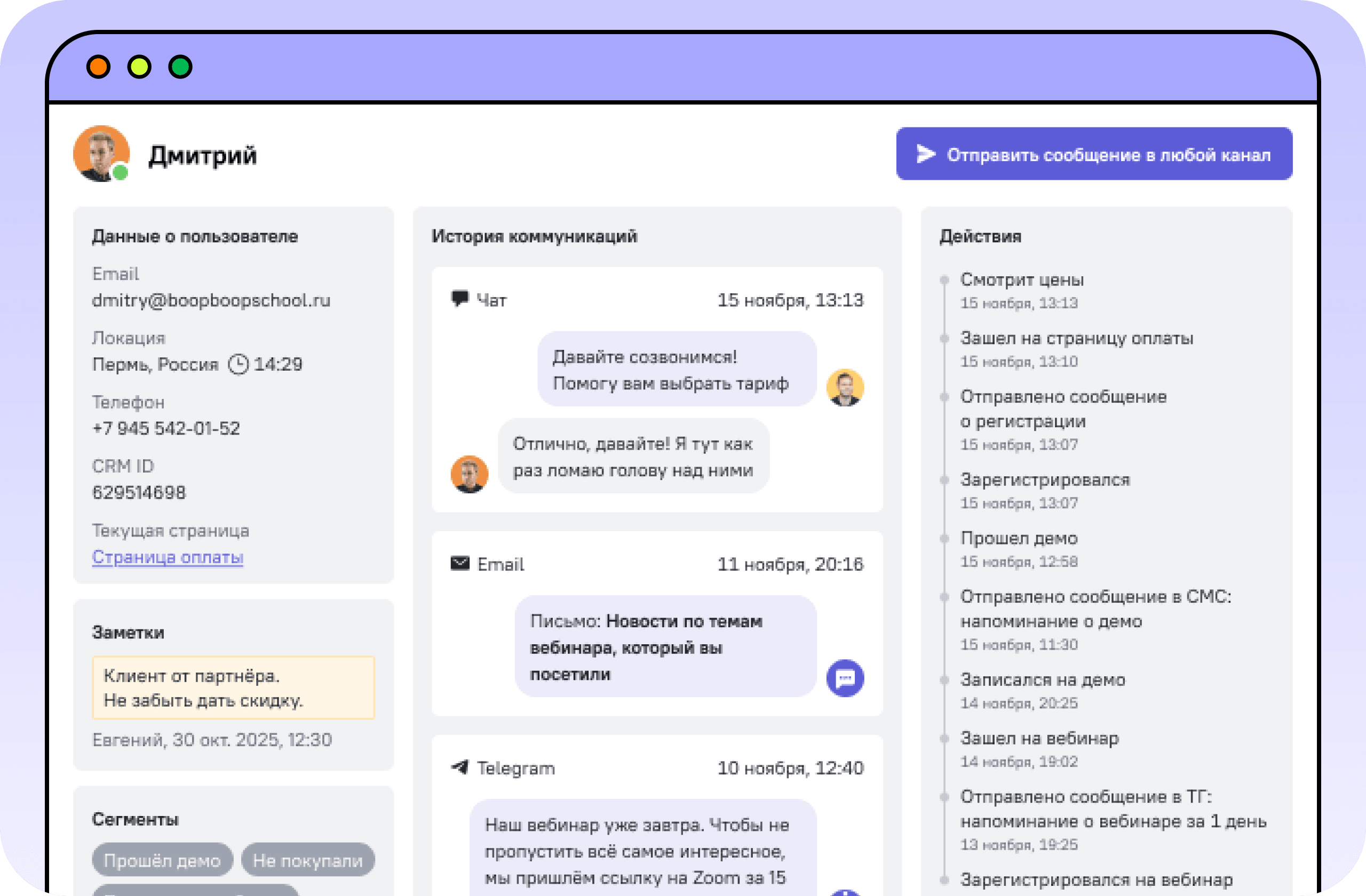The image size is (1366, 896).
Task: Click the ТГ напоминание о вебинаре action
Action: click(x=1113, y=820)
